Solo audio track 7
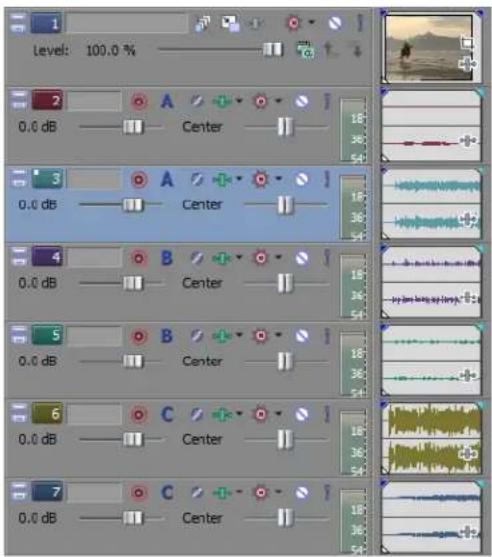Image resolution: width=492 pixels, height=557 pixels. click(327, 493)
